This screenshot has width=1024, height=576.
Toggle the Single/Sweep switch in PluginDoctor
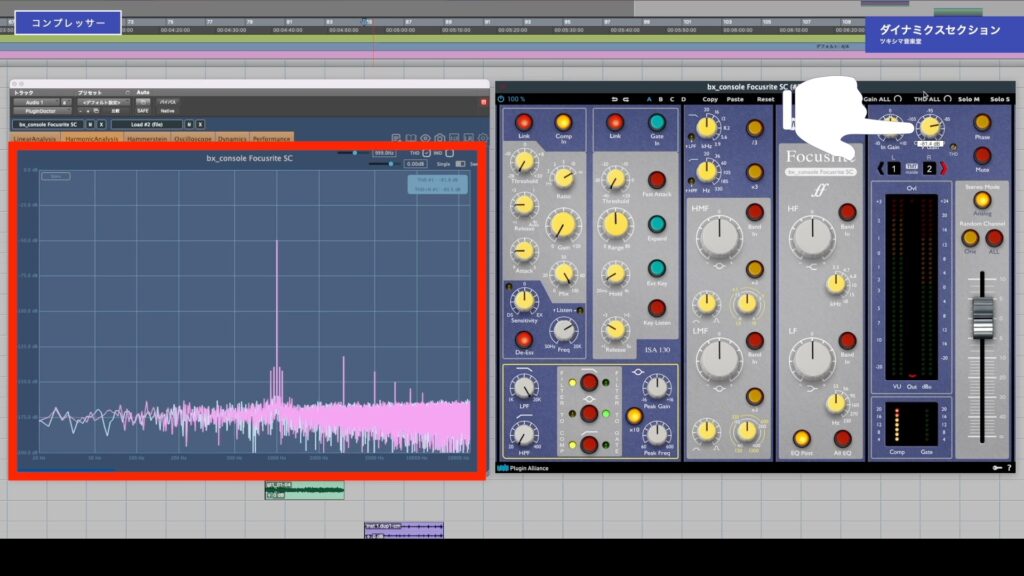pos(460,164)
